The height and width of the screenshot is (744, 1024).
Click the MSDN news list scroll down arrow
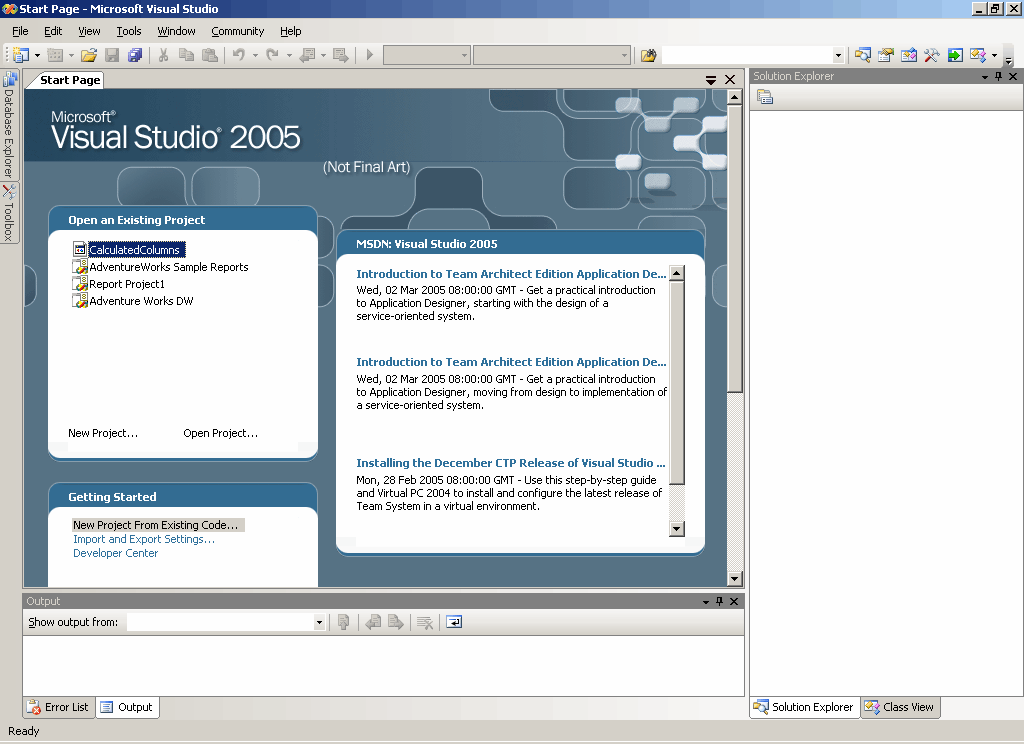[x=676, y=528]
